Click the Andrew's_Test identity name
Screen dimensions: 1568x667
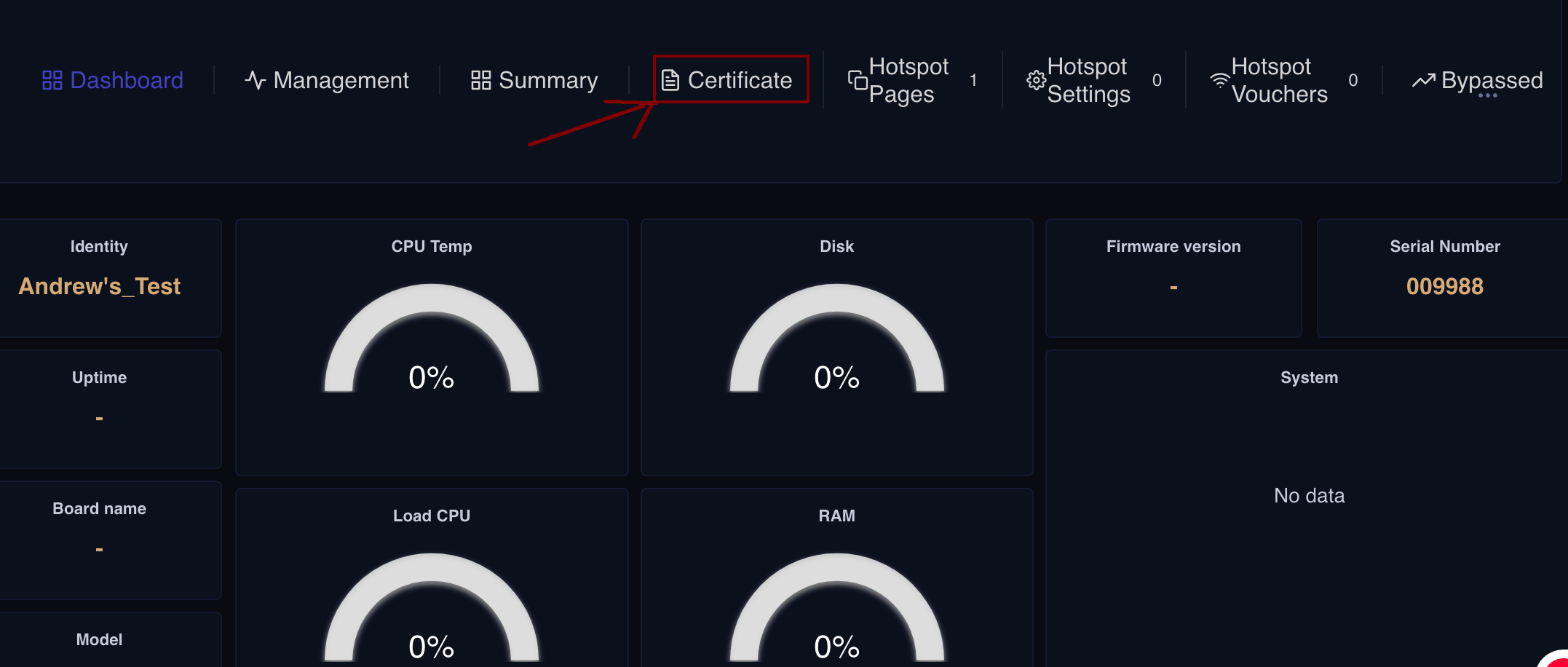99,286
